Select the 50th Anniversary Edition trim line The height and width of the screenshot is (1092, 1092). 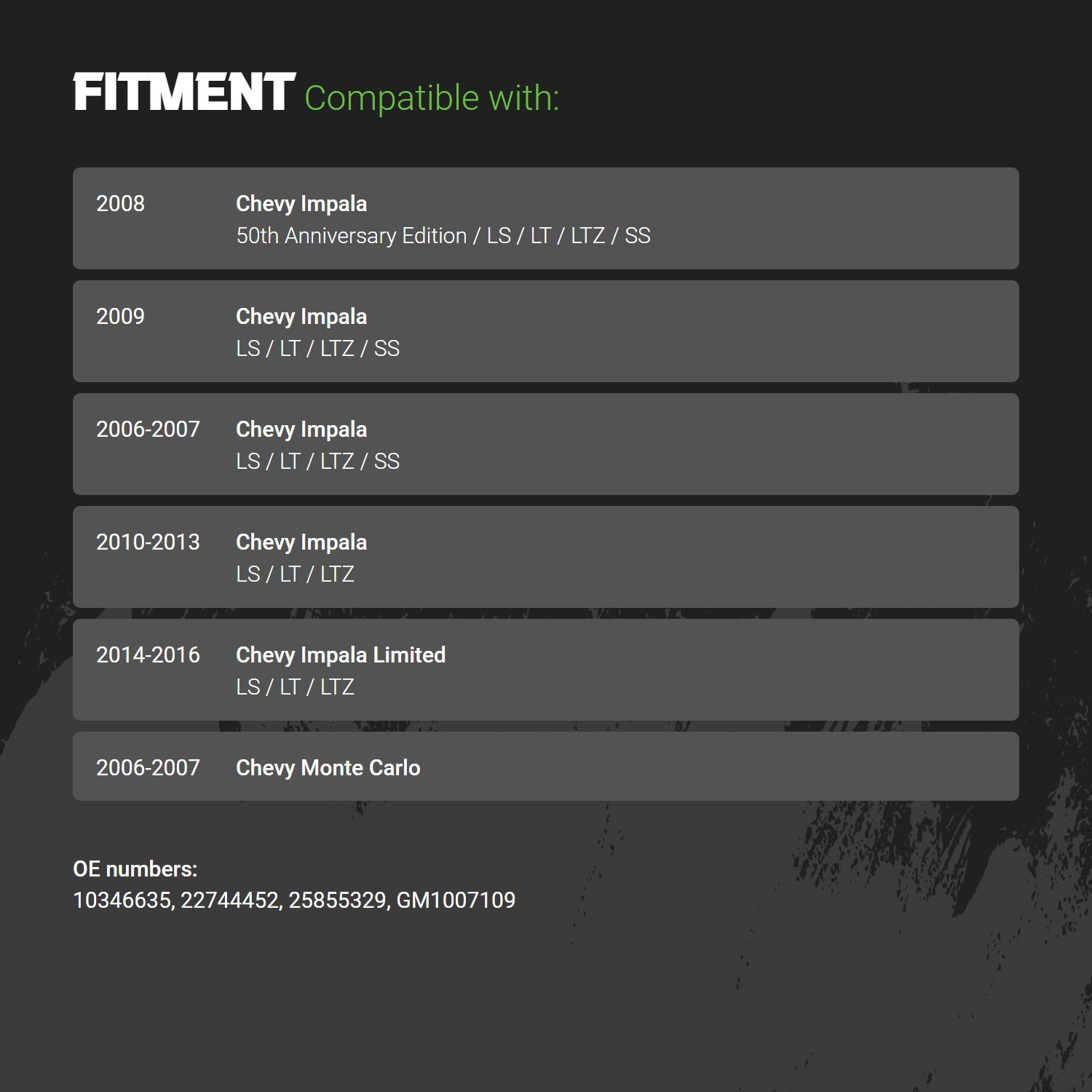[x=443, y=236]
